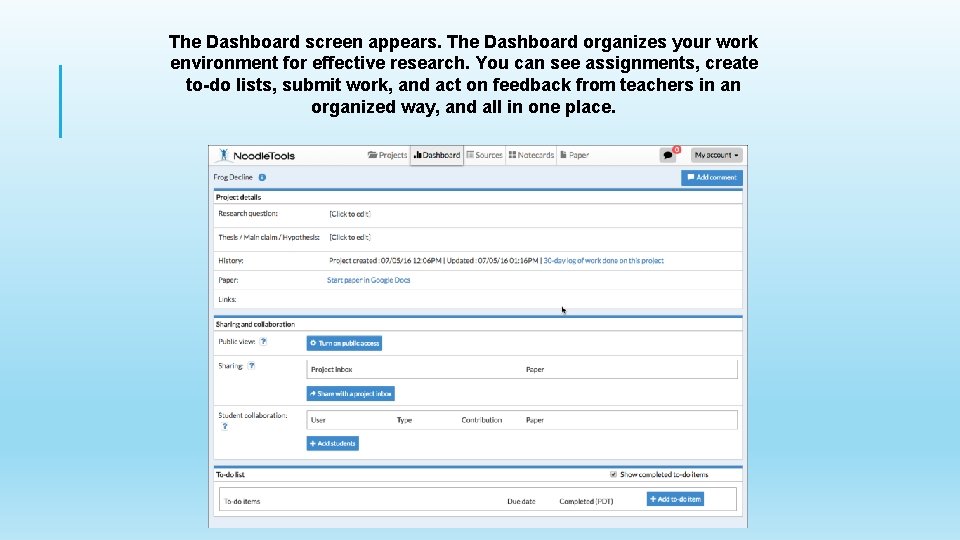Viewport: 960px width, 540px height.
Task: Click the NoodleTools logo
Action: pyautogui.click(x=257, y=156)
